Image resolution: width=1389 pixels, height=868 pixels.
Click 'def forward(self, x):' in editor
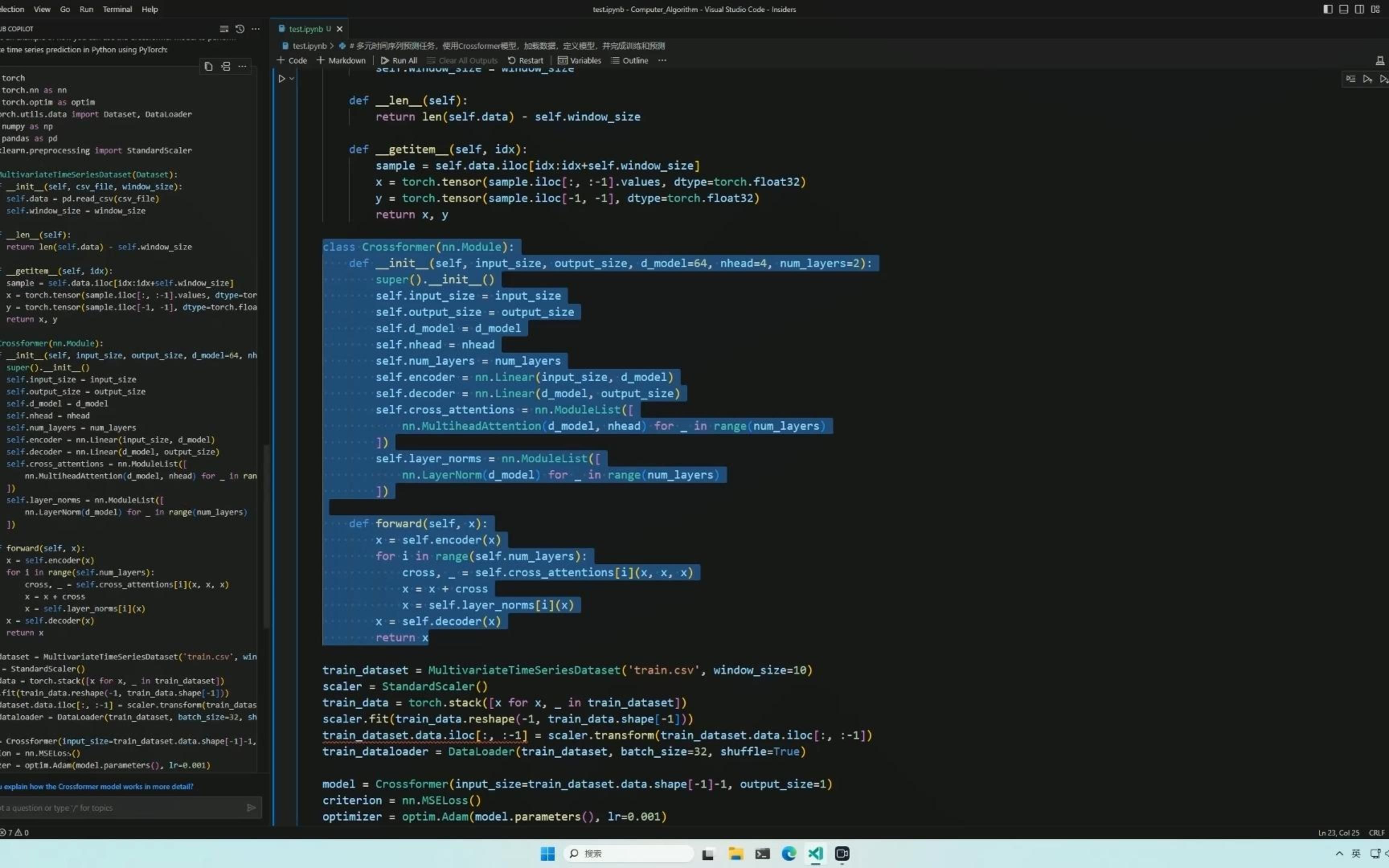coord(418,524)
